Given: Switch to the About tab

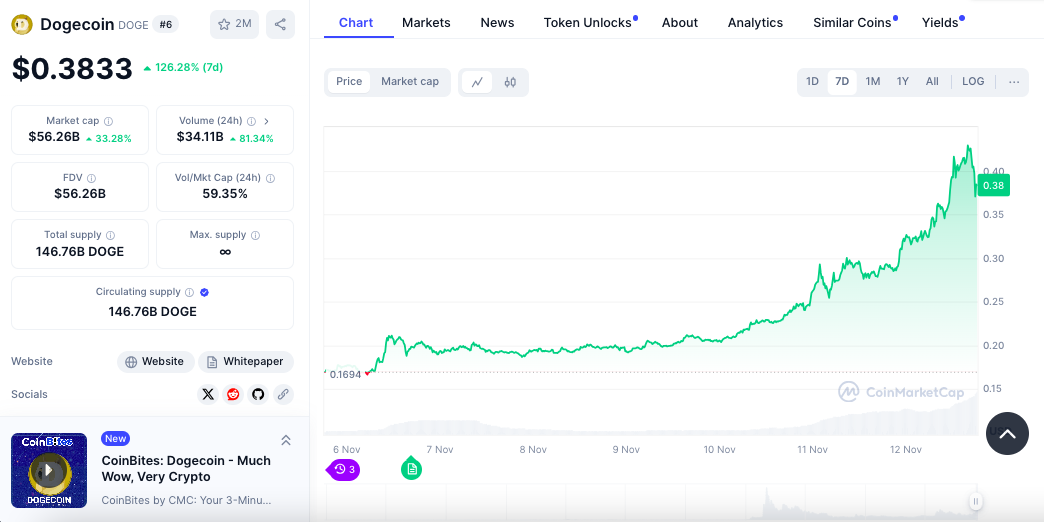Looking at the screenshot, I should (680, 23).
